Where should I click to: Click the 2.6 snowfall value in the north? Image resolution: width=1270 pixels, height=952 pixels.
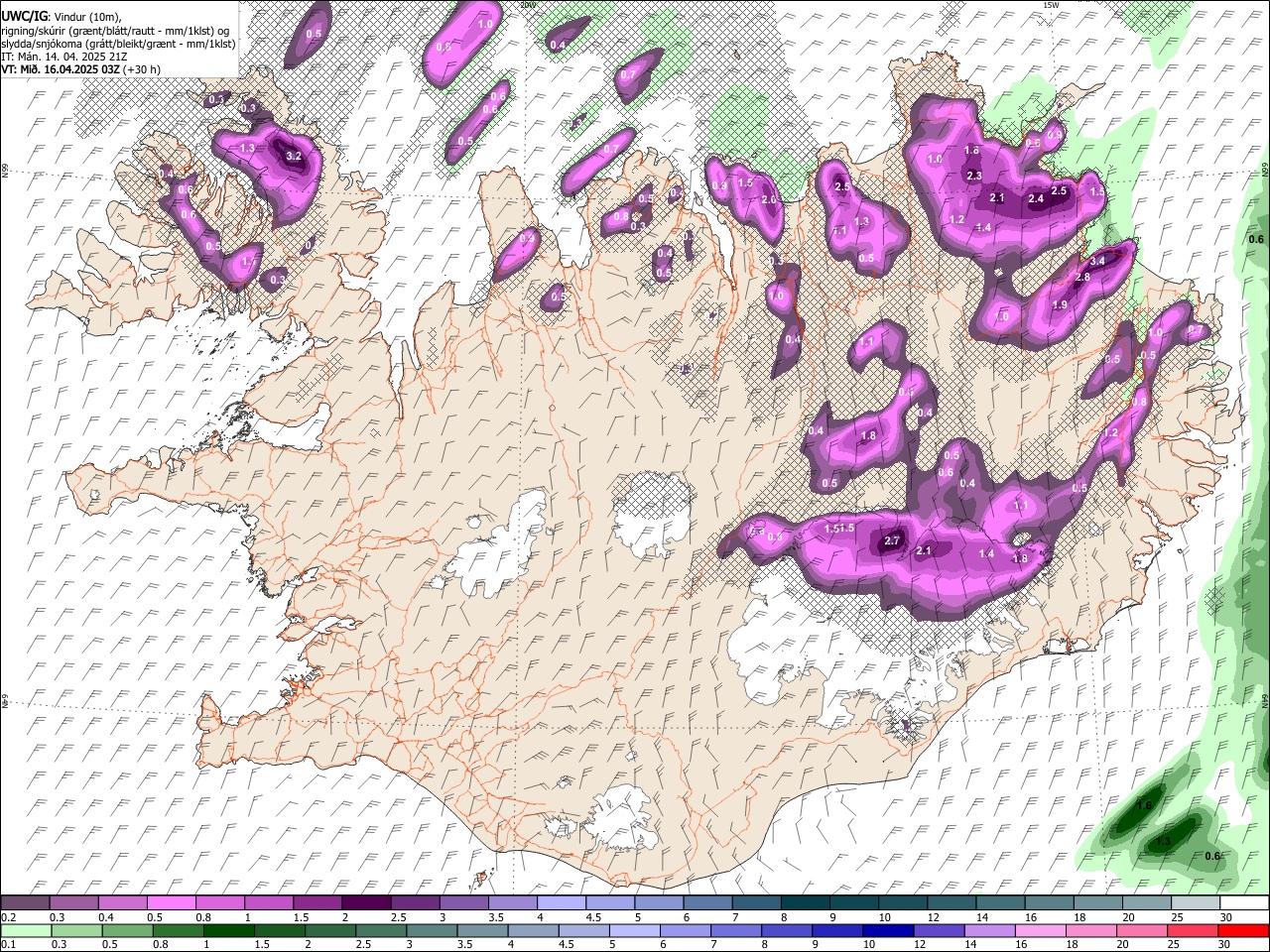(769, 199)
